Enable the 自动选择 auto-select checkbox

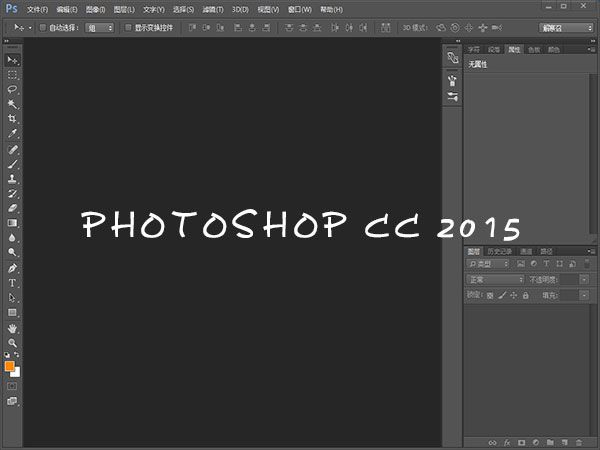pyautogui.click(x=43, y=28)
